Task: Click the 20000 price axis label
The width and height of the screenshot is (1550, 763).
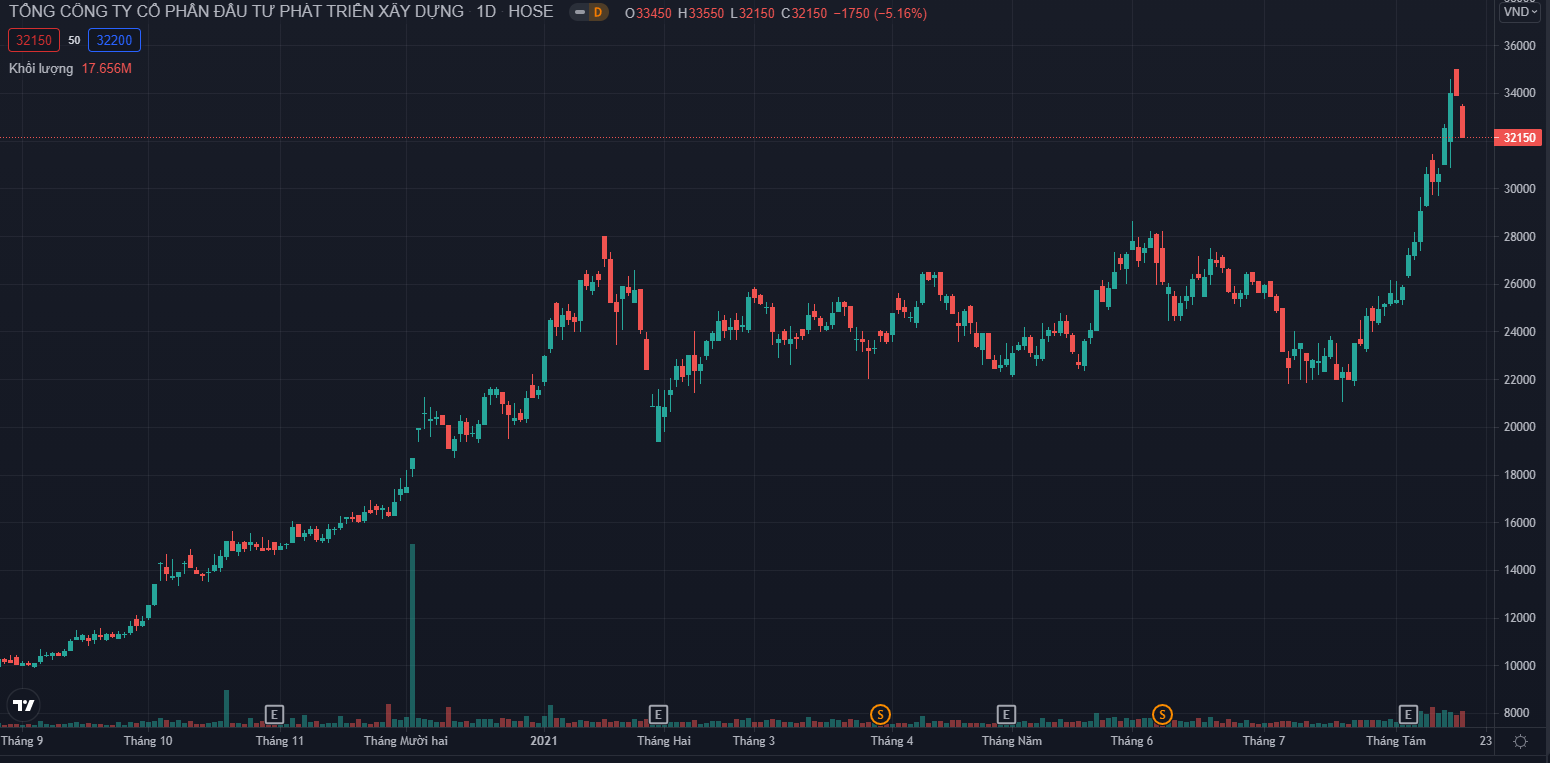Action: pyautogui.click(x=1519, y=427)
